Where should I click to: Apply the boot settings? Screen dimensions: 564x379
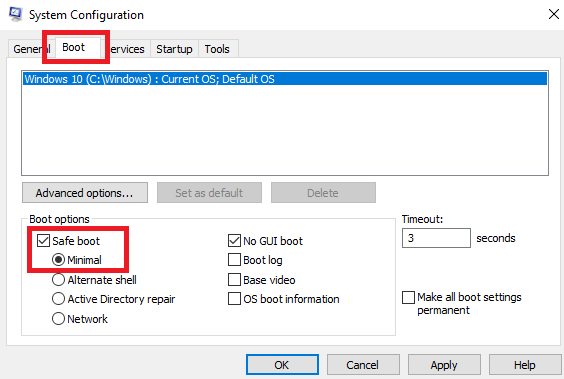pyautogui.click(x=444, y=365)
